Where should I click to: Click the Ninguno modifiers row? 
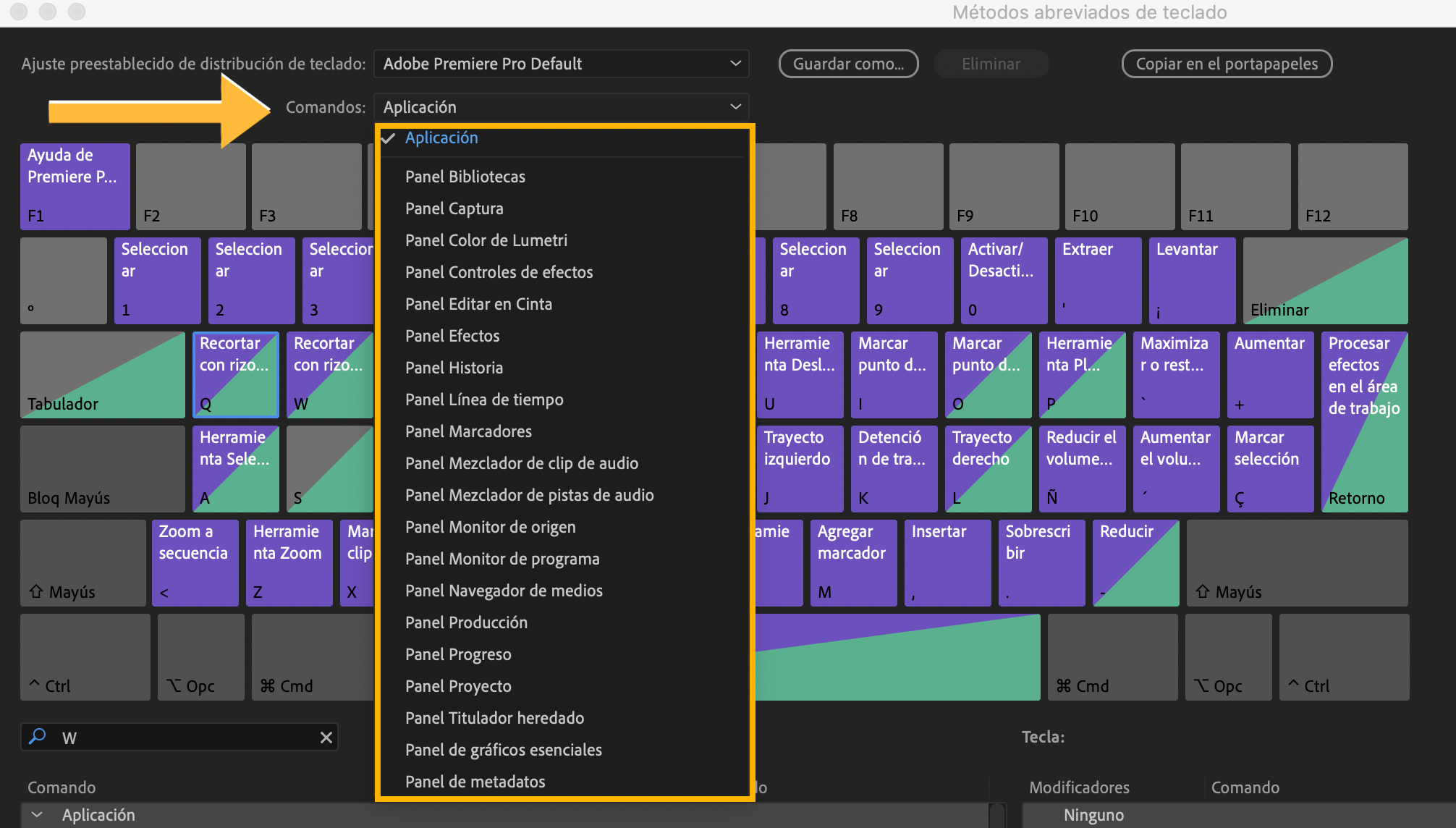click(x=1239, y=815)
